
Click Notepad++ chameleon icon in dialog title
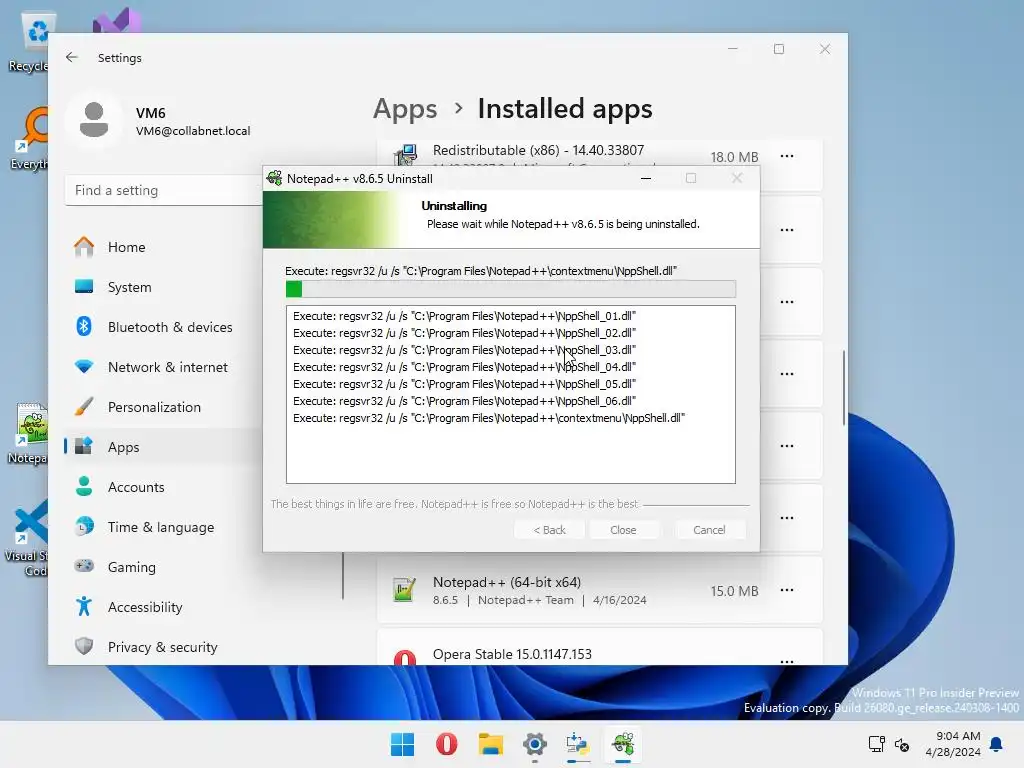click(274, 178)
